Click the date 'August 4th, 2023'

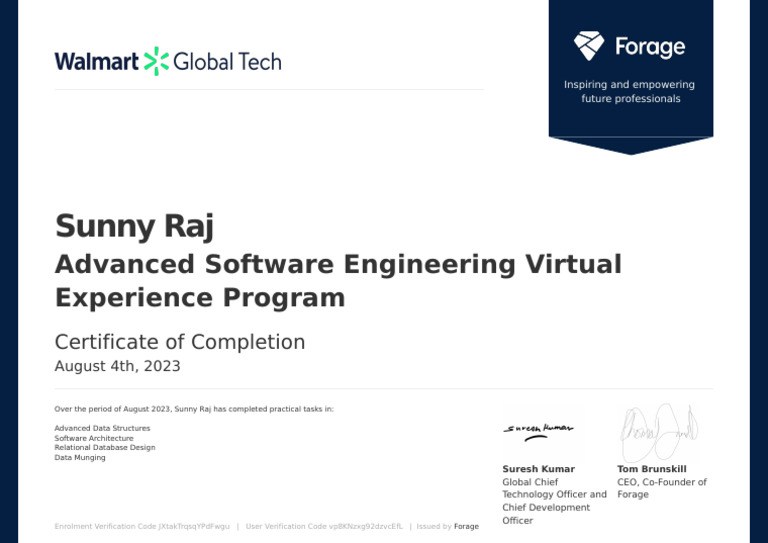coord(118,366)
